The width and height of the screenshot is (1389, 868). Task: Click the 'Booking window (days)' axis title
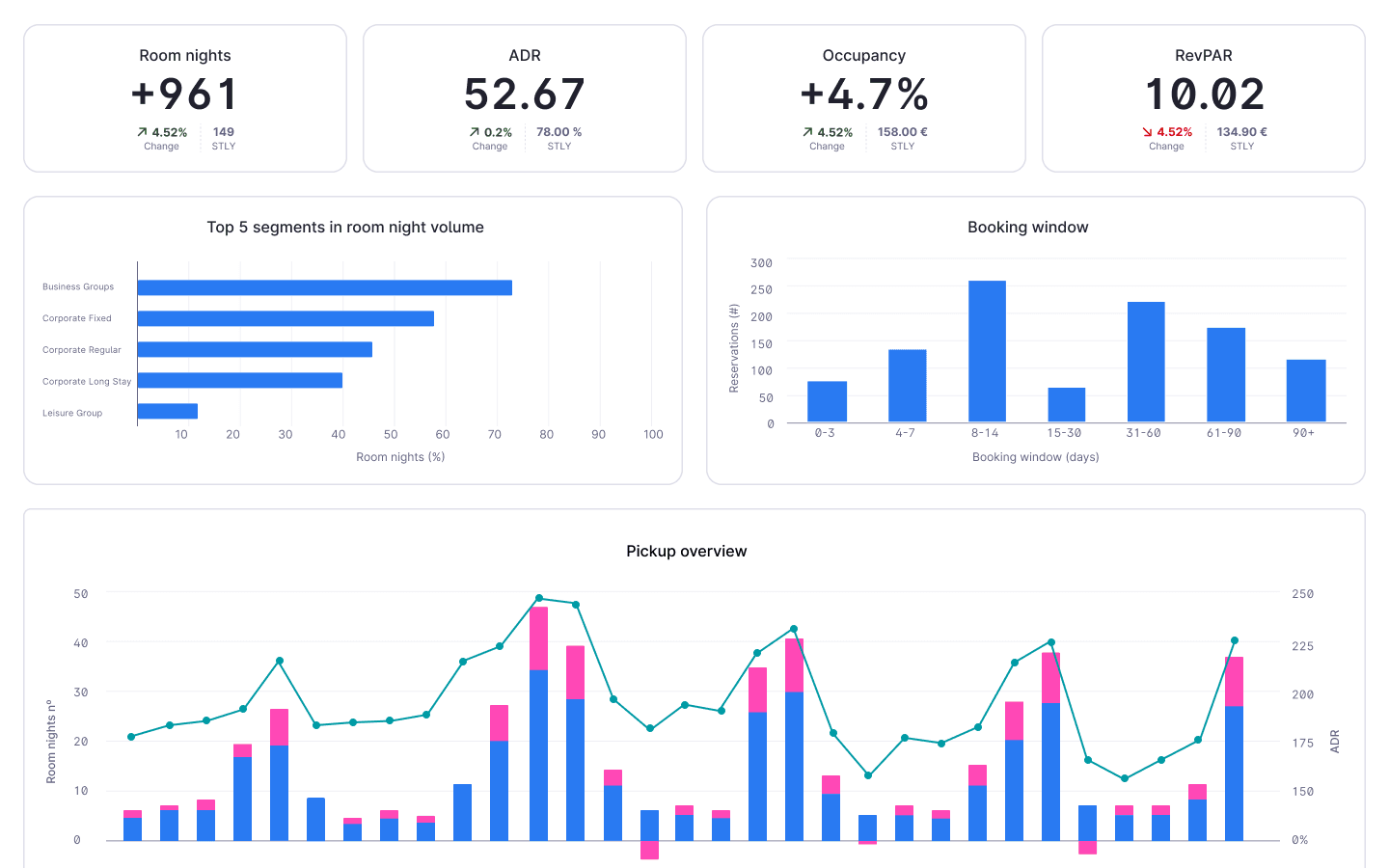tap(1036, 457)
